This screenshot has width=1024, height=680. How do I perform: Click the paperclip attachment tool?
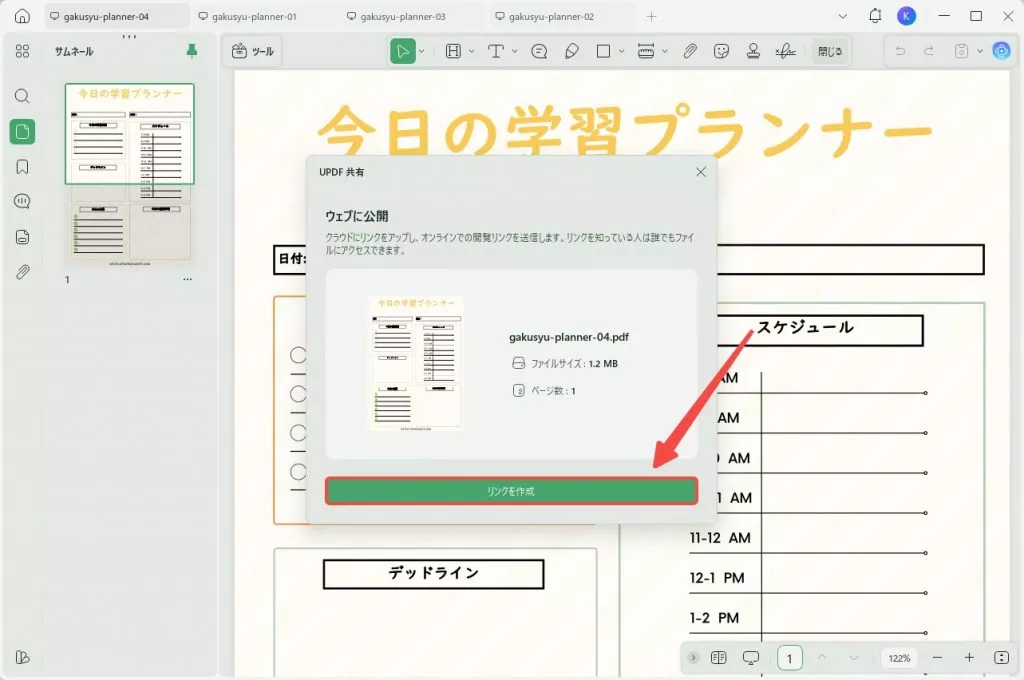point(691,51)
